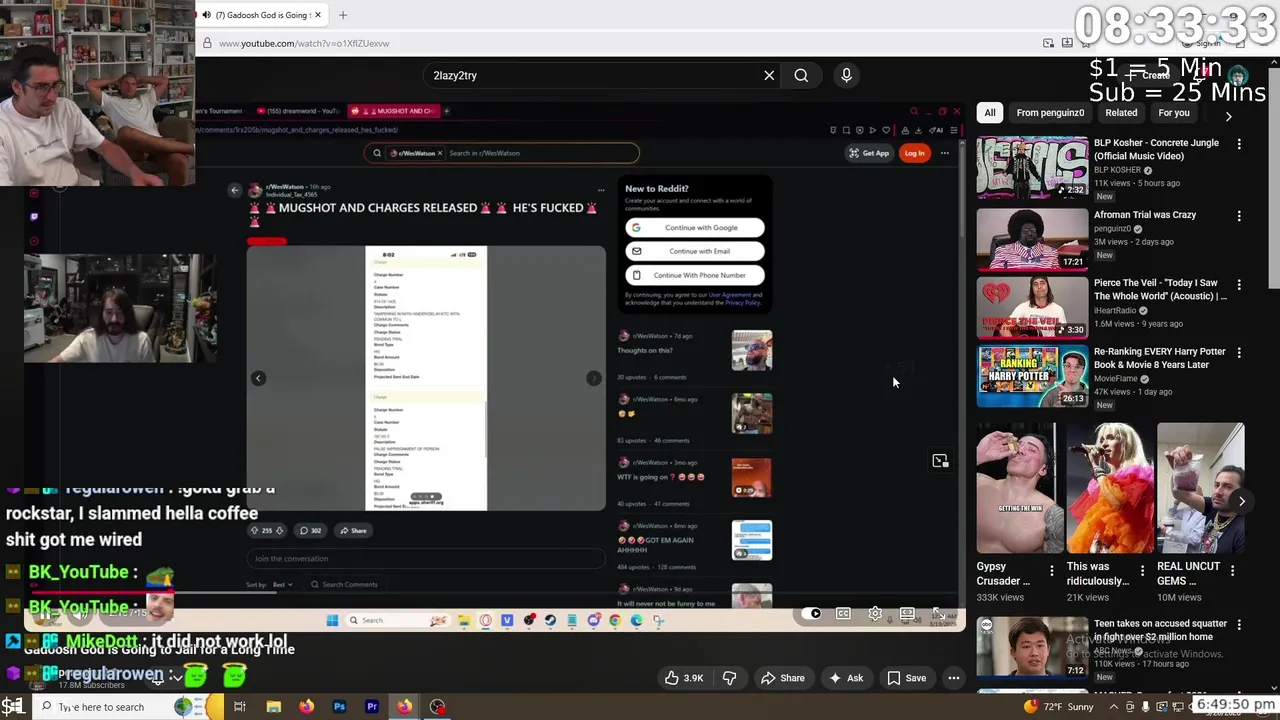The image size is (1280, 720).
Task: Click 72°F Sunny weather in system tray
Action: pos(1060,707)
